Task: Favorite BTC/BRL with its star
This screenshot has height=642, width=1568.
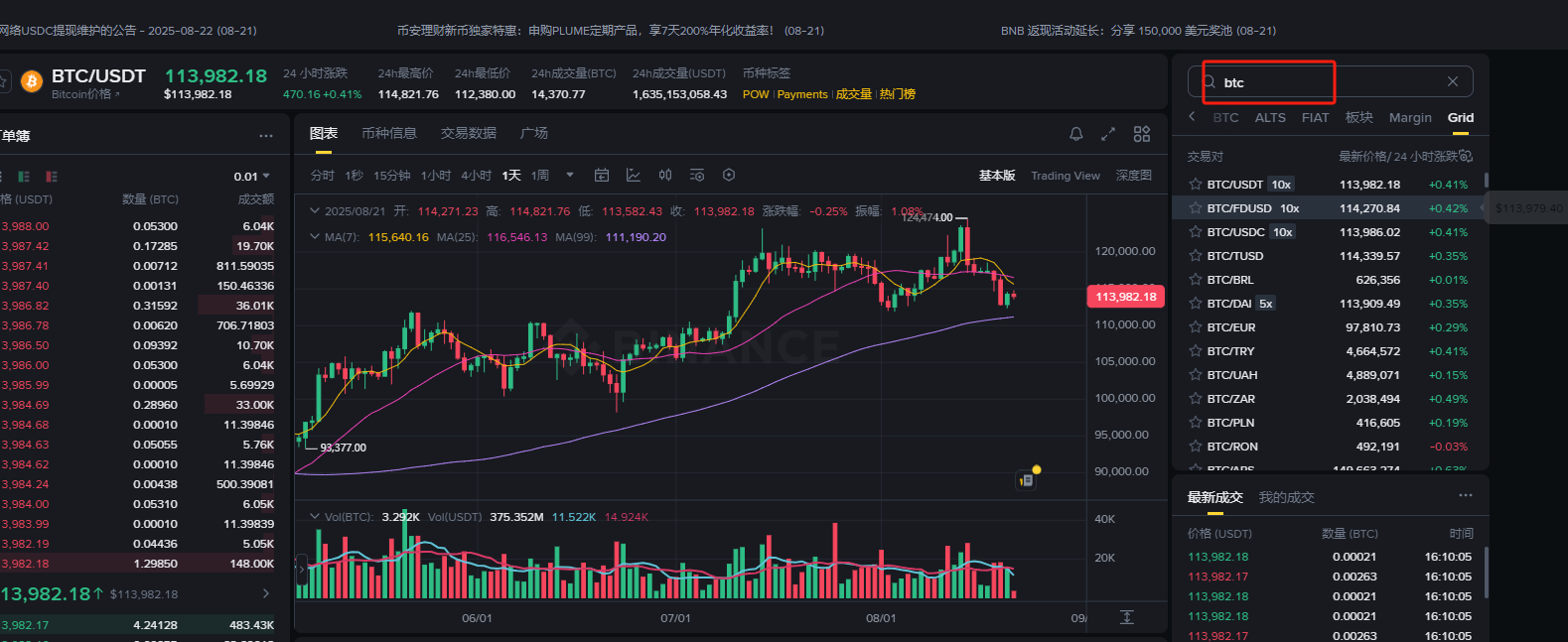Action: [1196, 280]
